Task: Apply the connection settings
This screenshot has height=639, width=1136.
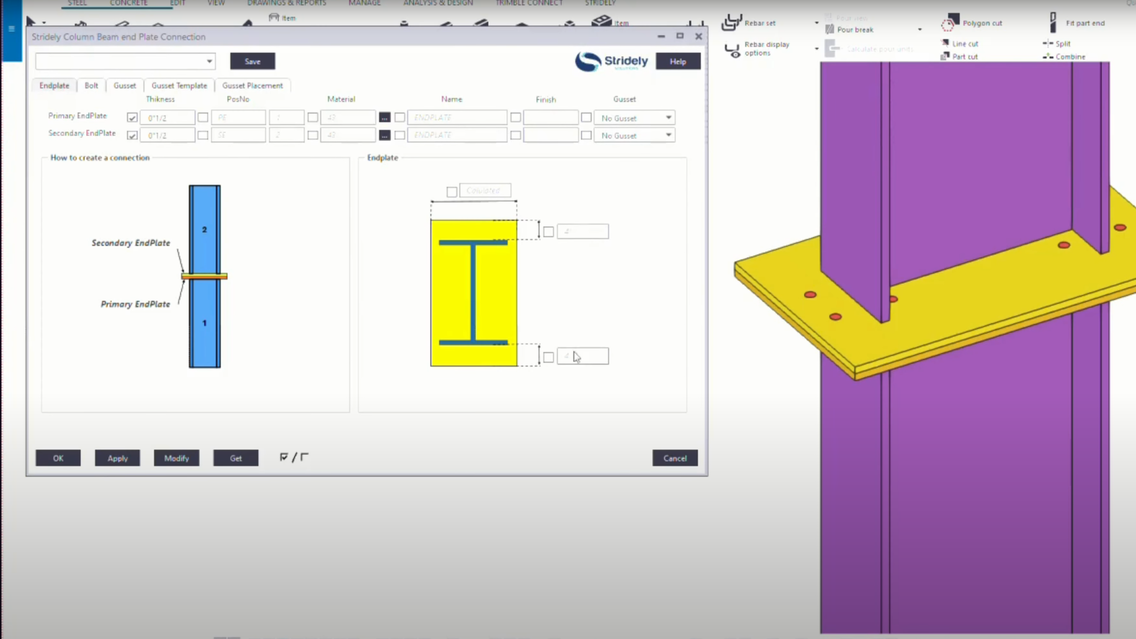Action: [x=117, y=457]
